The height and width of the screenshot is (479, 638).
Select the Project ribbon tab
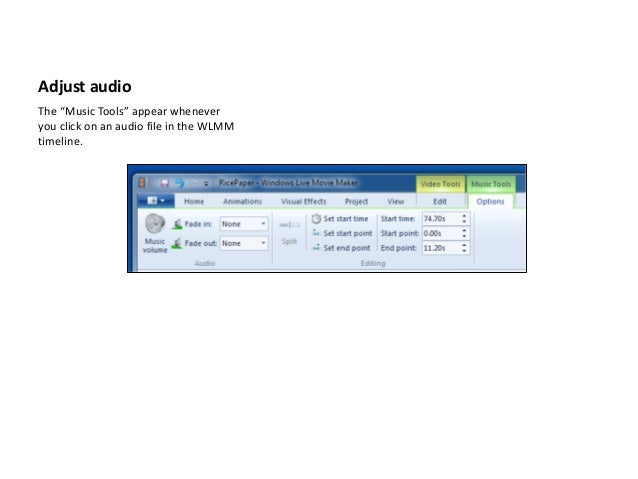(356, 201)
